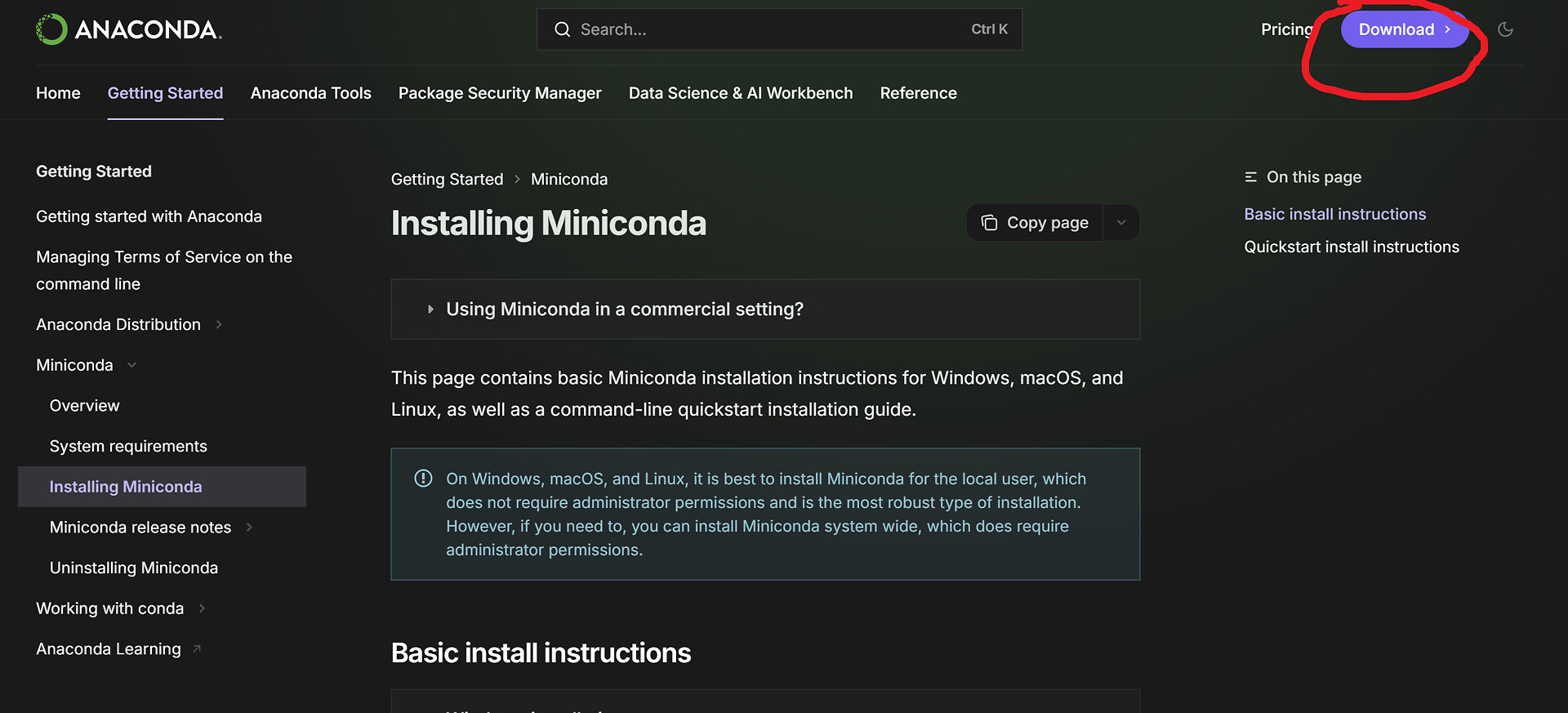Viewport: 1568px width, 713px height.
Task: Click the Anaconda logo
Action: 129,29
